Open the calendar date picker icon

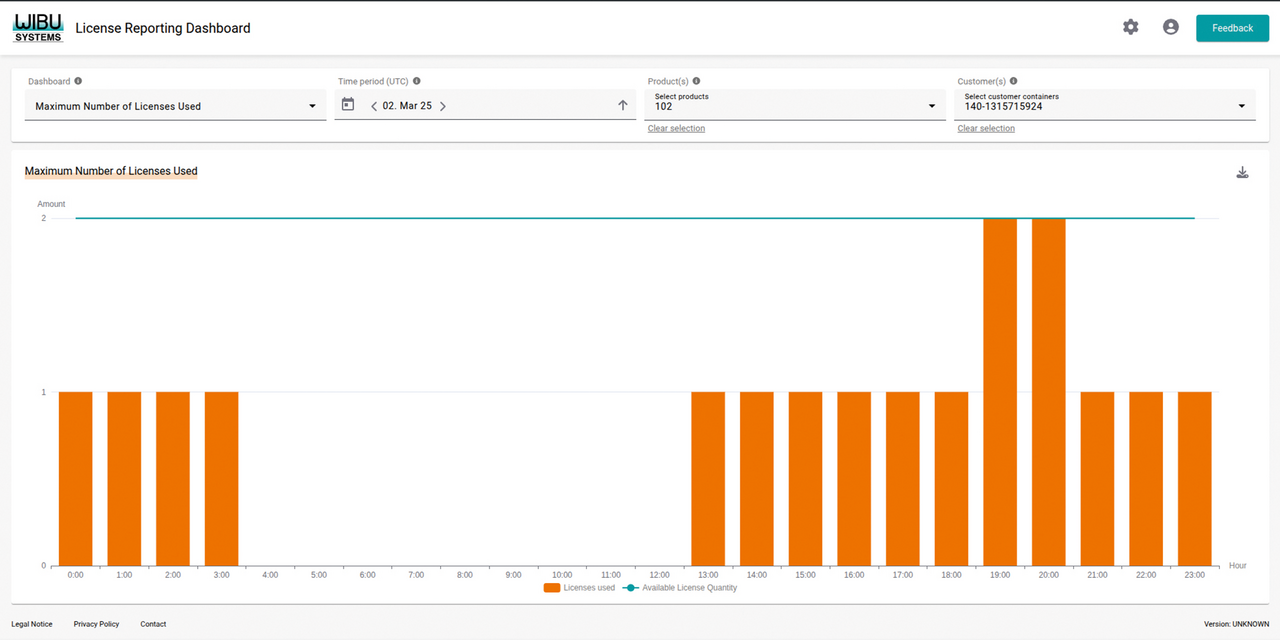(347, 104)
